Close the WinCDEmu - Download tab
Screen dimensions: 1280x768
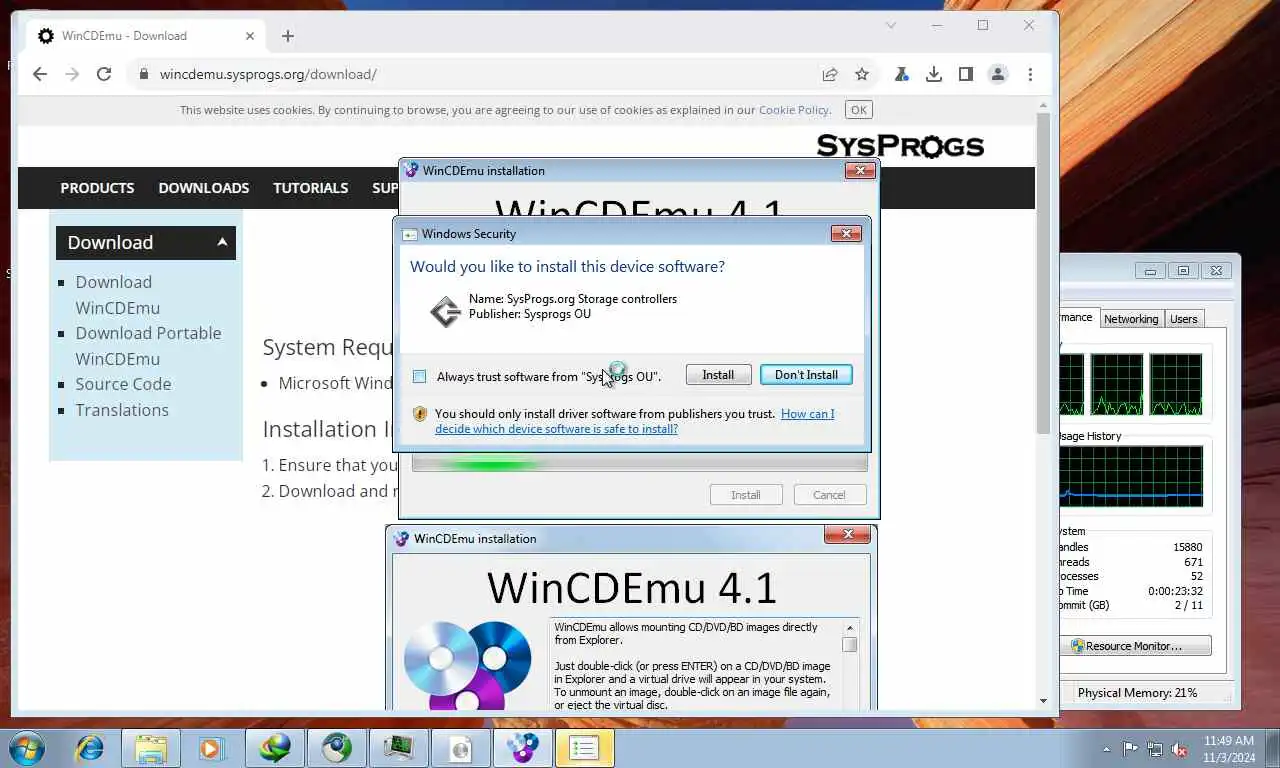(250, 36)
